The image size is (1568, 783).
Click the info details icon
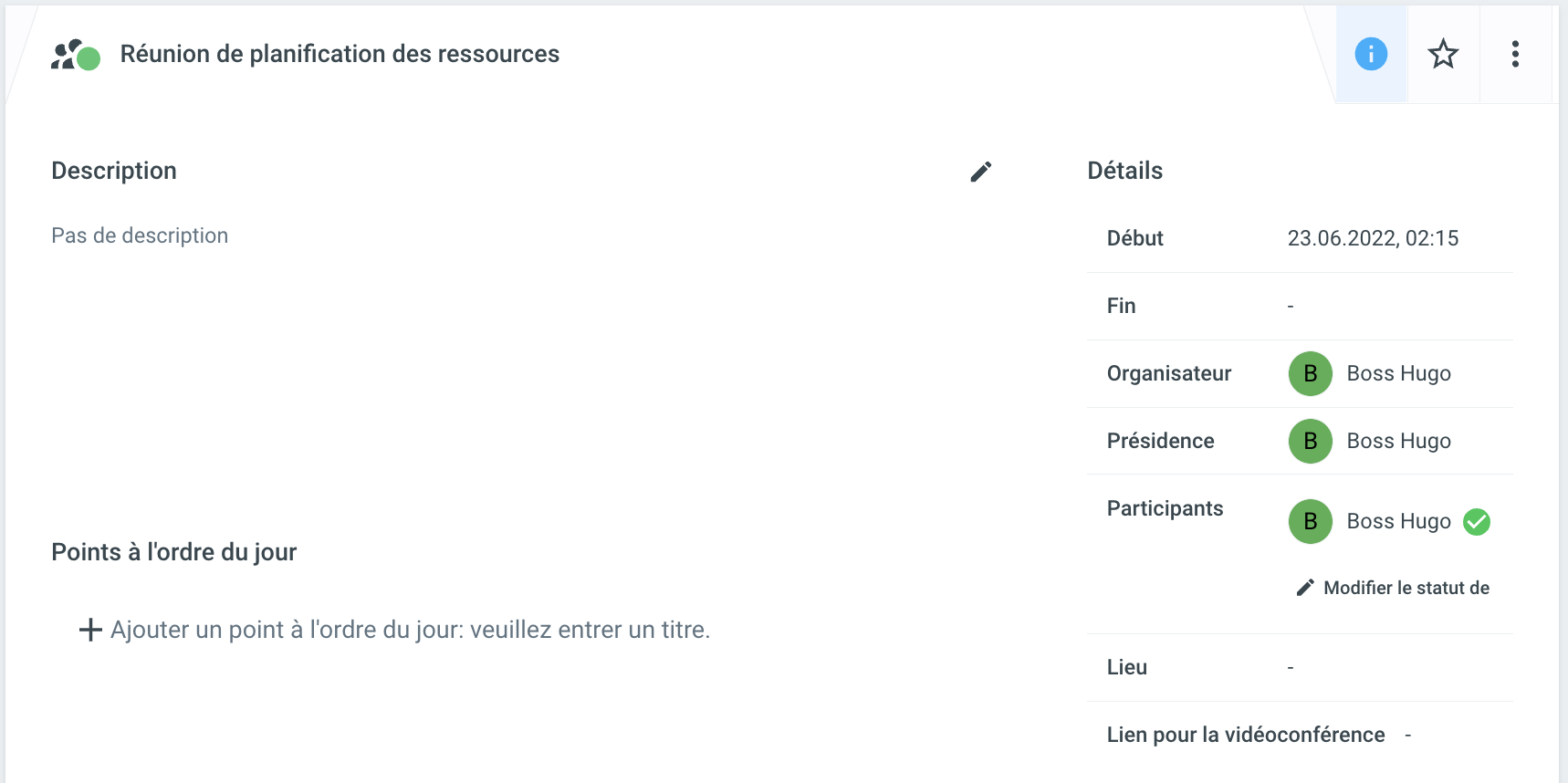(1371, 54)
